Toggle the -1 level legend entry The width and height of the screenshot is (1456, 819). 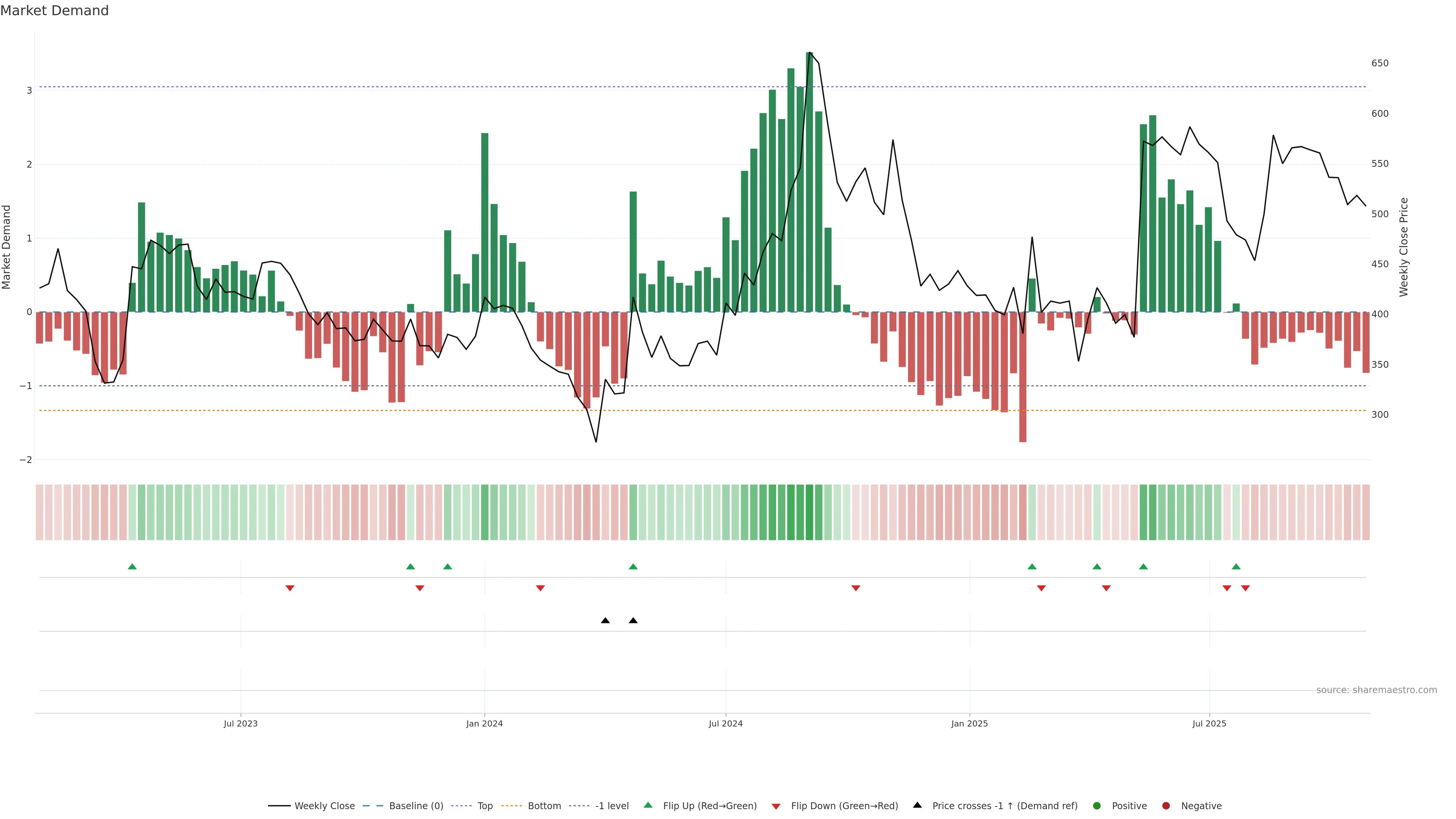612,806
